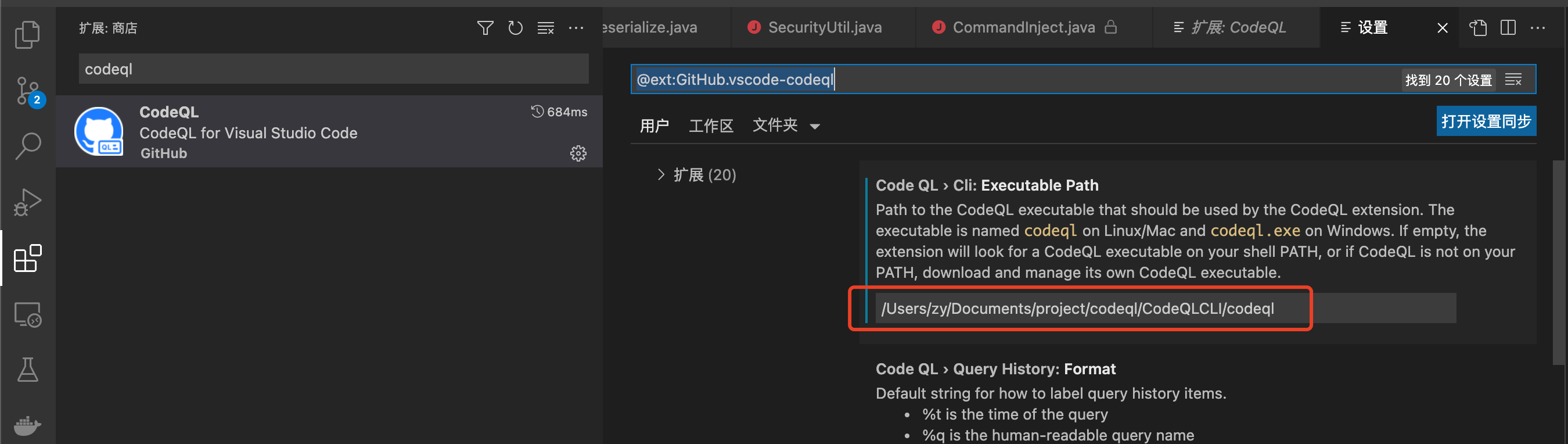Viewport: 1568px width, 444px height.
Task: Select the 工作区 settings scope tab
Action: [711, 126]
